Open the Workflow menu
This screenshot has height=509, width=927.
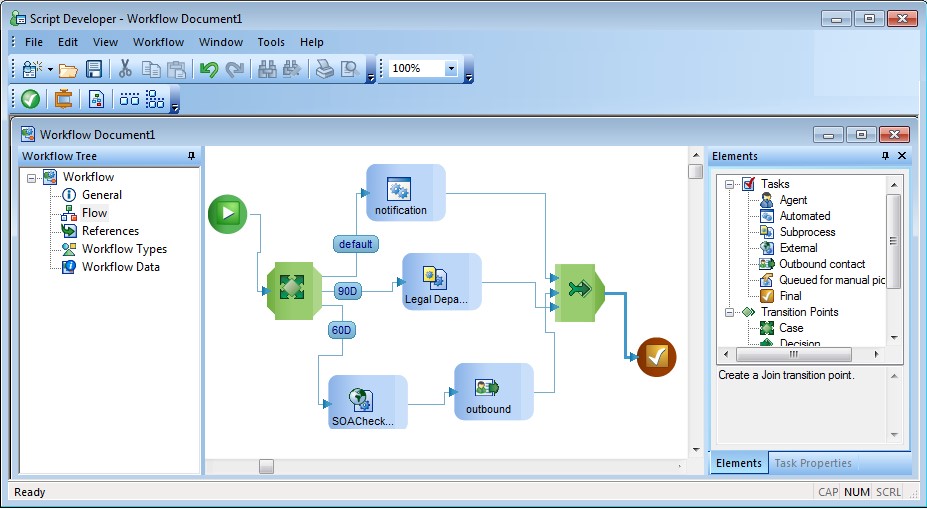pyautogui.click(x=158, y=42)
